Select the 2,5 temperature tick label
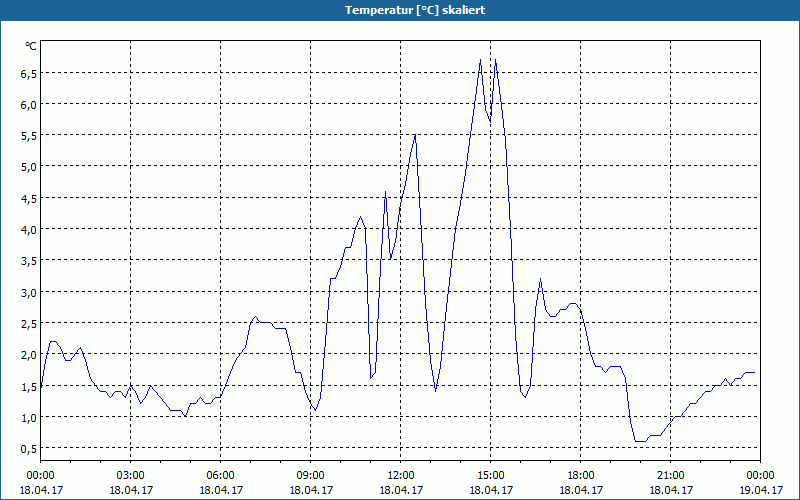 click(x=29, y=324)
